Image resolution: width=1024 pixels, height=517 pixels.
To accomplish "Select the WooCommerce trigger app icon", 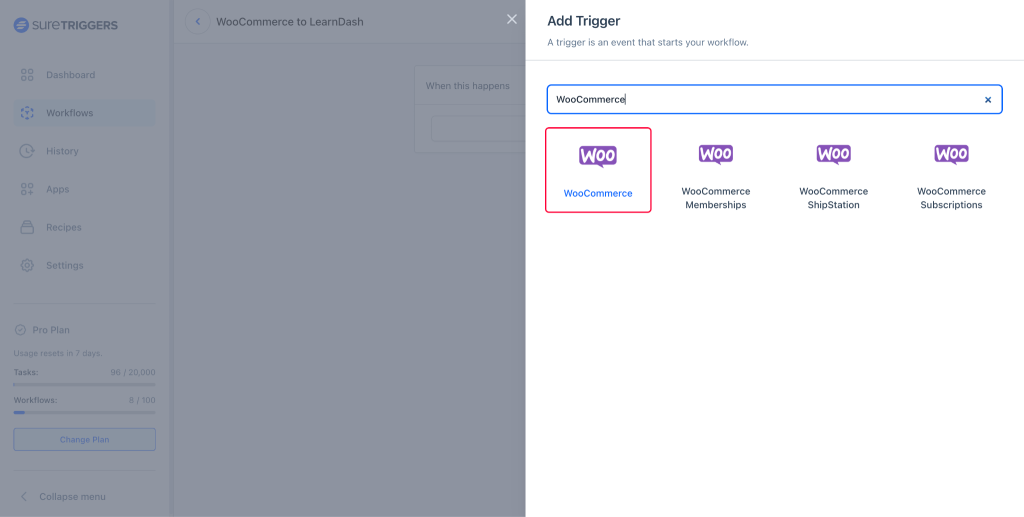I will pos(598,157).
